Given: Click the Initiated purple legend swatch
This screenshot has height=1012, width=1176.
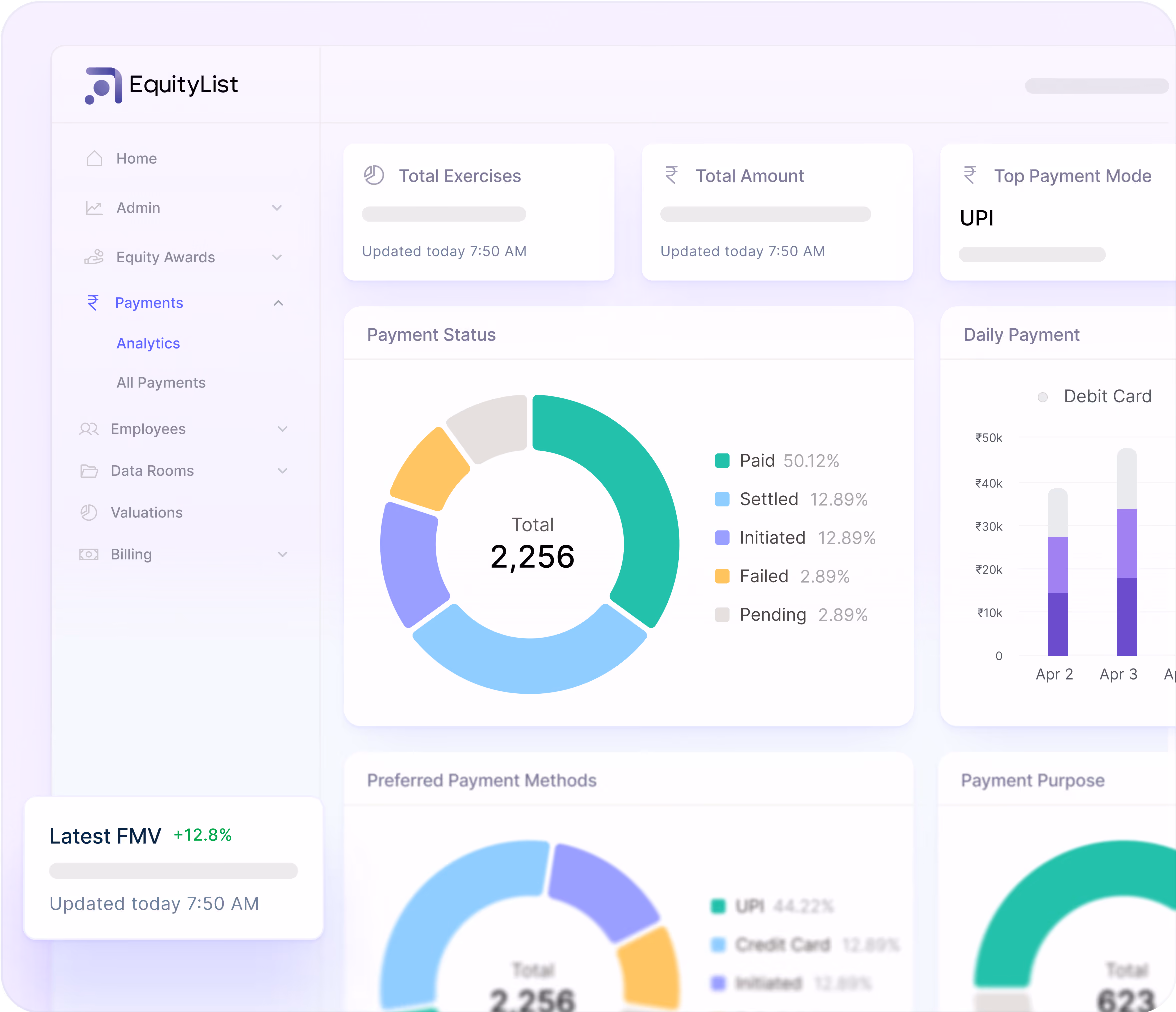Looking at the screenshot, I should click(x=722, y=538).
